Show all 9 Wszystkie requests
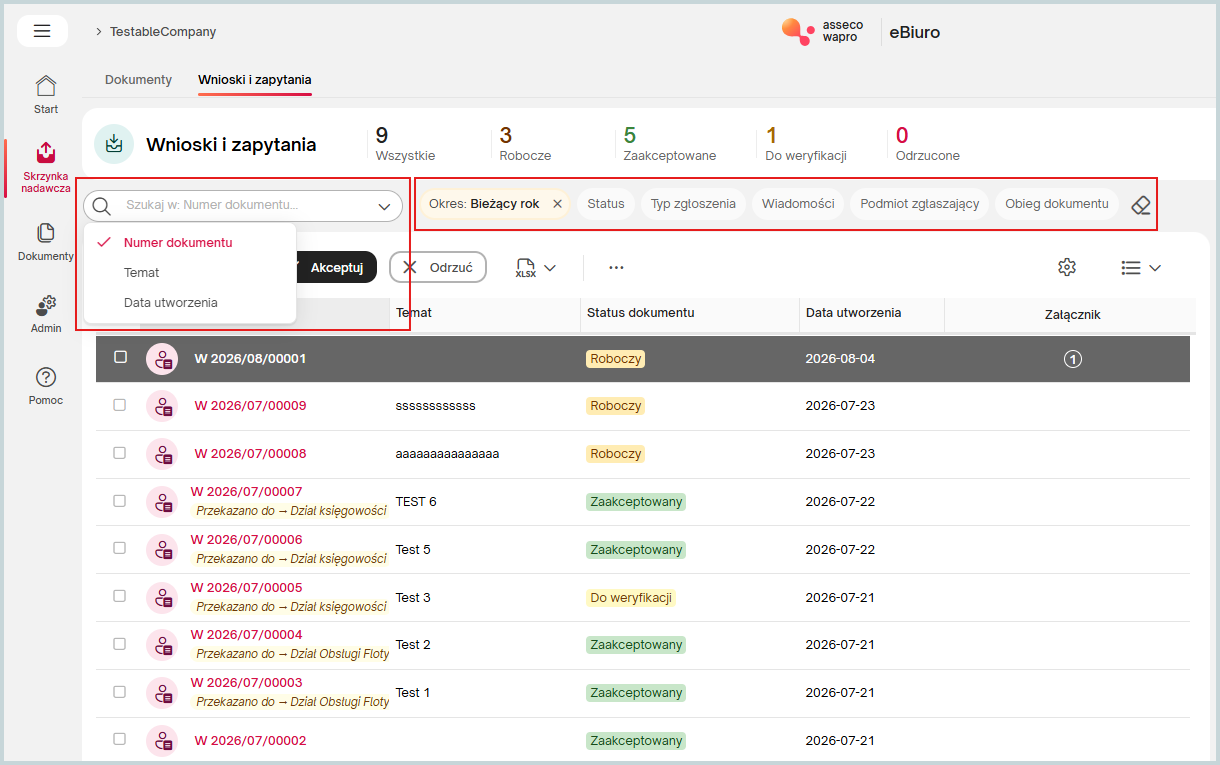This screenshot has width=1220, height=765. point(405,144)
